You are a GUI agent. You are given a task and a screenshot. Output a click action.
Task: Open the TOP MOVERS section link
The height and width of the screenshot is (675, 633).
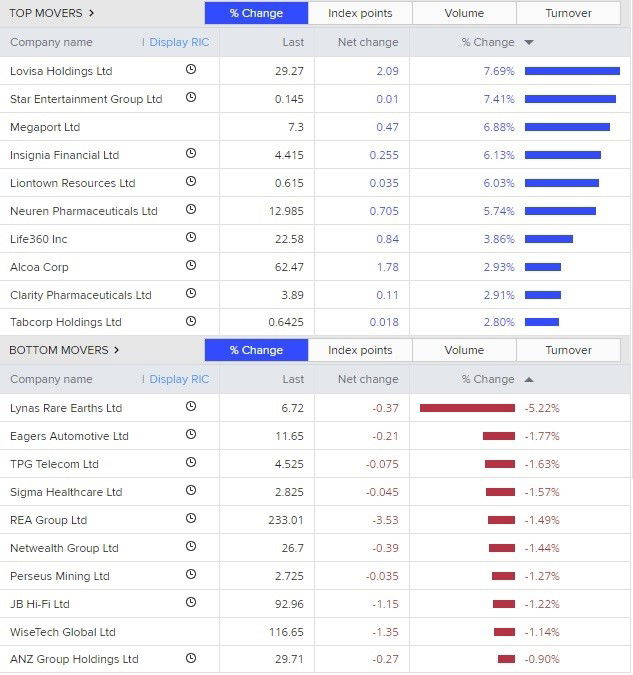(x=51, y=13)
